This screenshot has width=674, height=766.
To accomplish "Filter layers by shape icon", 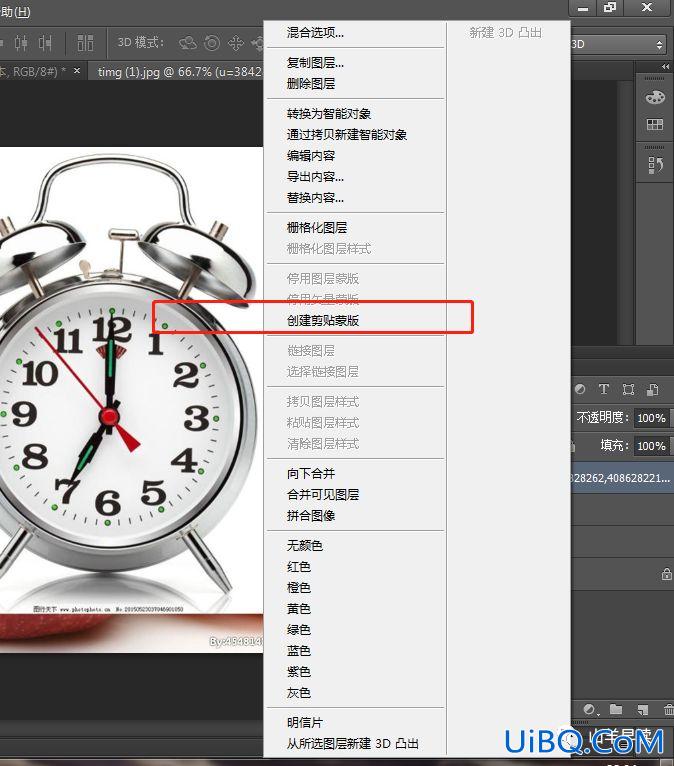I will [628, 389].
